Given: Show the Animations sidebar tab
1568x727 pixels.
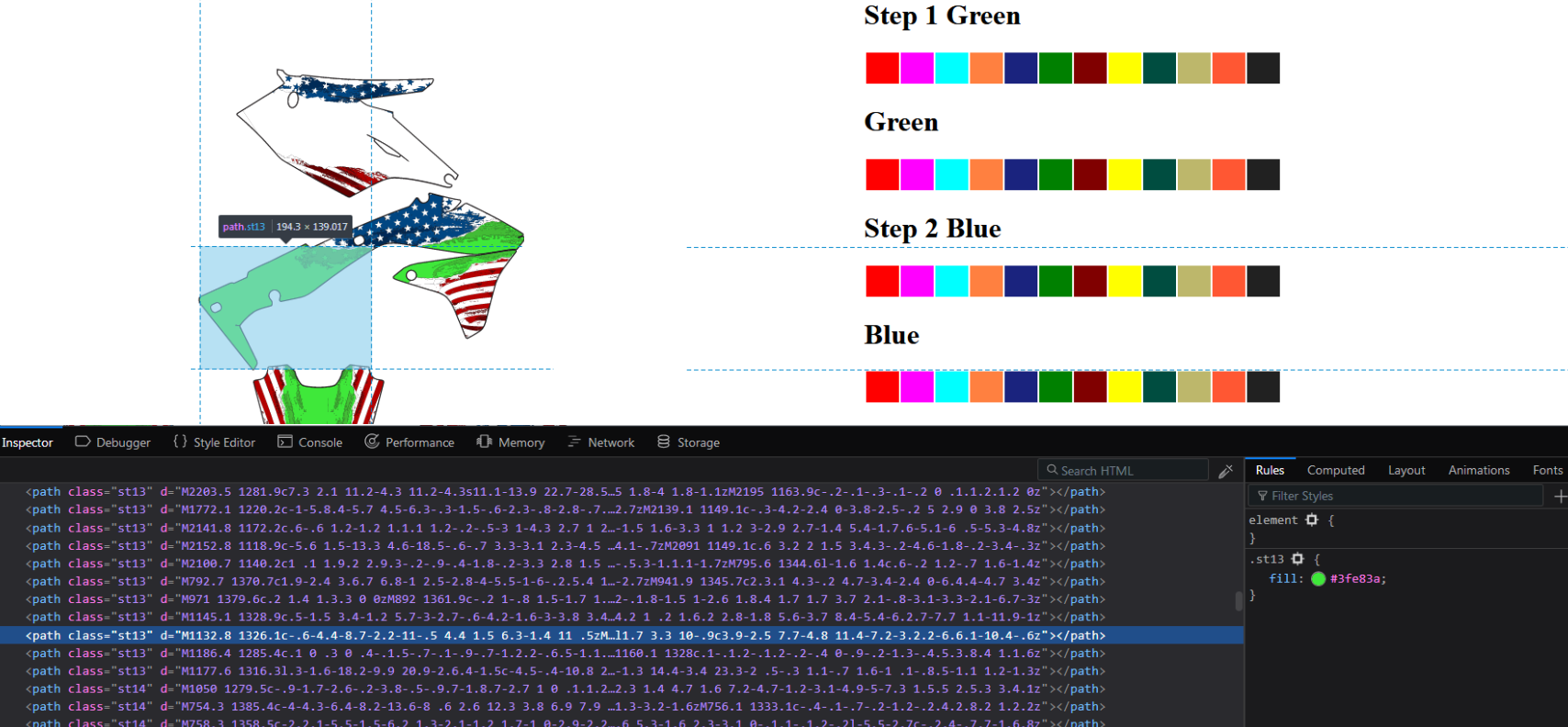Looking at the screenshot, I should (x=1479, y=470).
